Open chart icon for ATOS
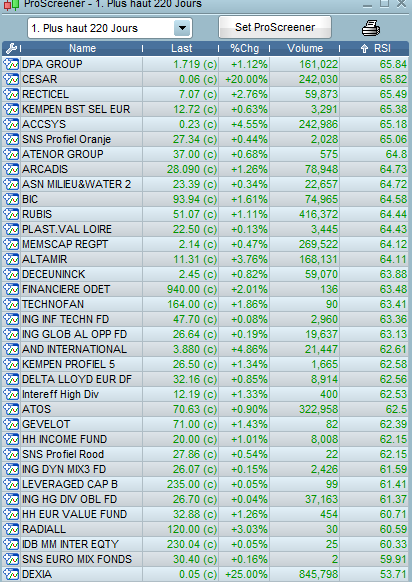This screenshot has height=582, width=412. [11, 409]
